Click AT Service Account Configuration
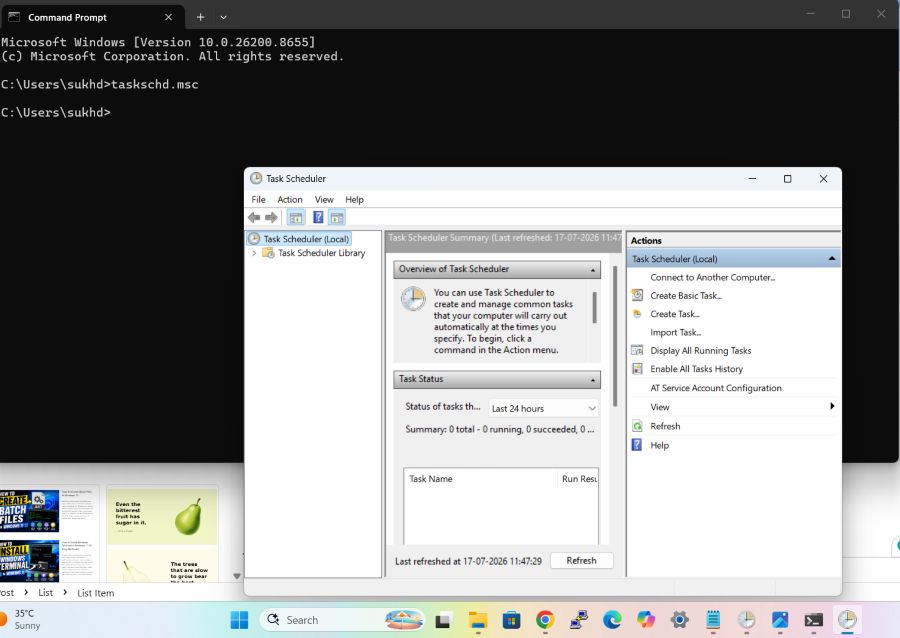 [x=716, y=388]
